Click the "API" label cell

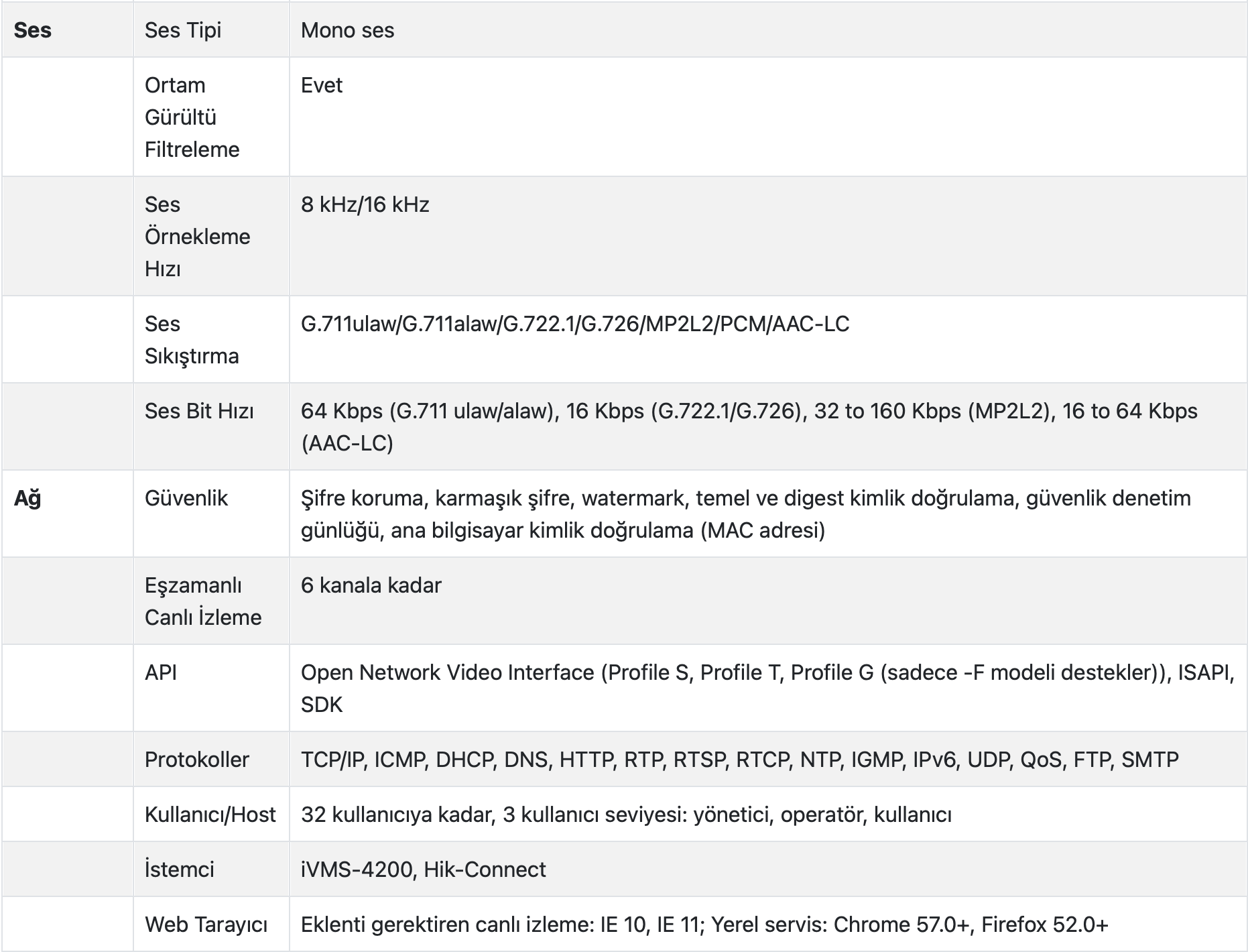[x=161, y=672]
